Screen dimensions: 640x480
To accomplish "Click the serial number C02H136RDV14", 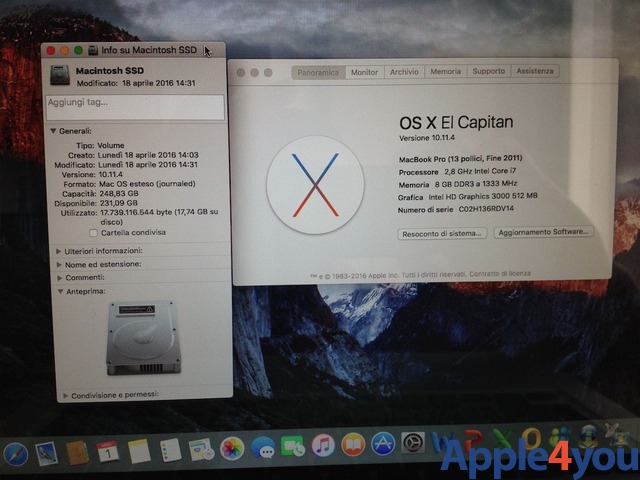I will (x=486, y=209).
